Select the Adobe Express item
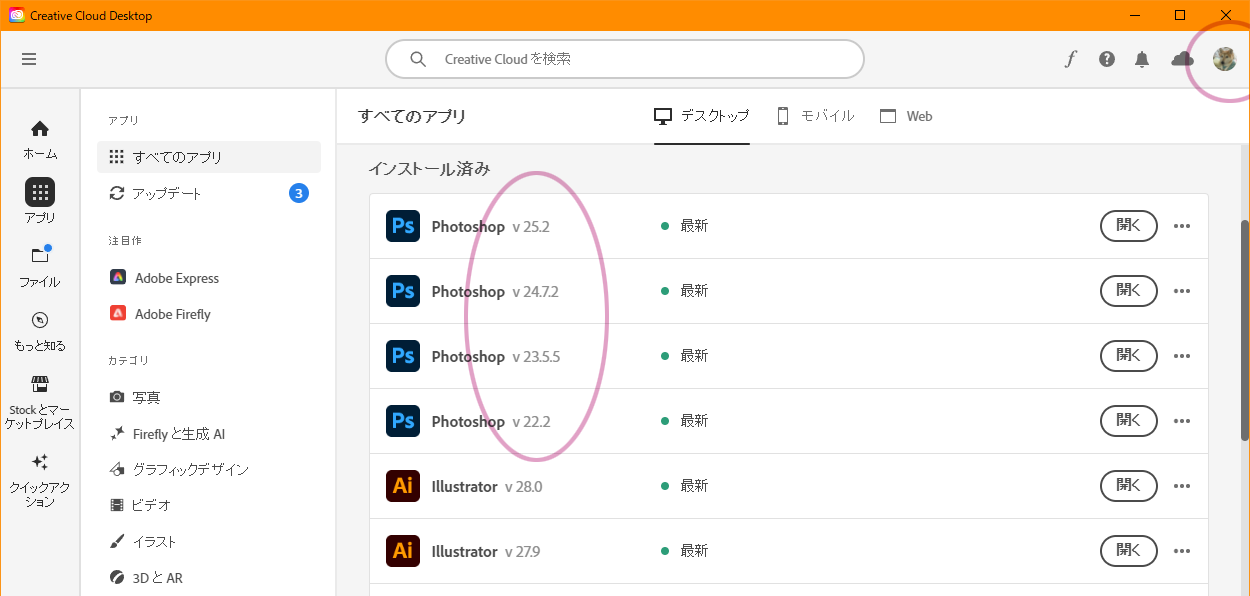 pos(176,277)
